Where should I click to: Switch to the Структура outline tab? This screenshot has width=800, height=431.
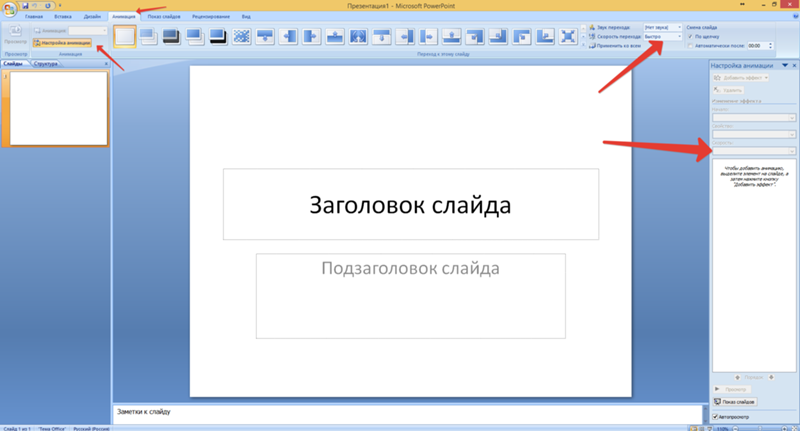(x=46, y=64)
